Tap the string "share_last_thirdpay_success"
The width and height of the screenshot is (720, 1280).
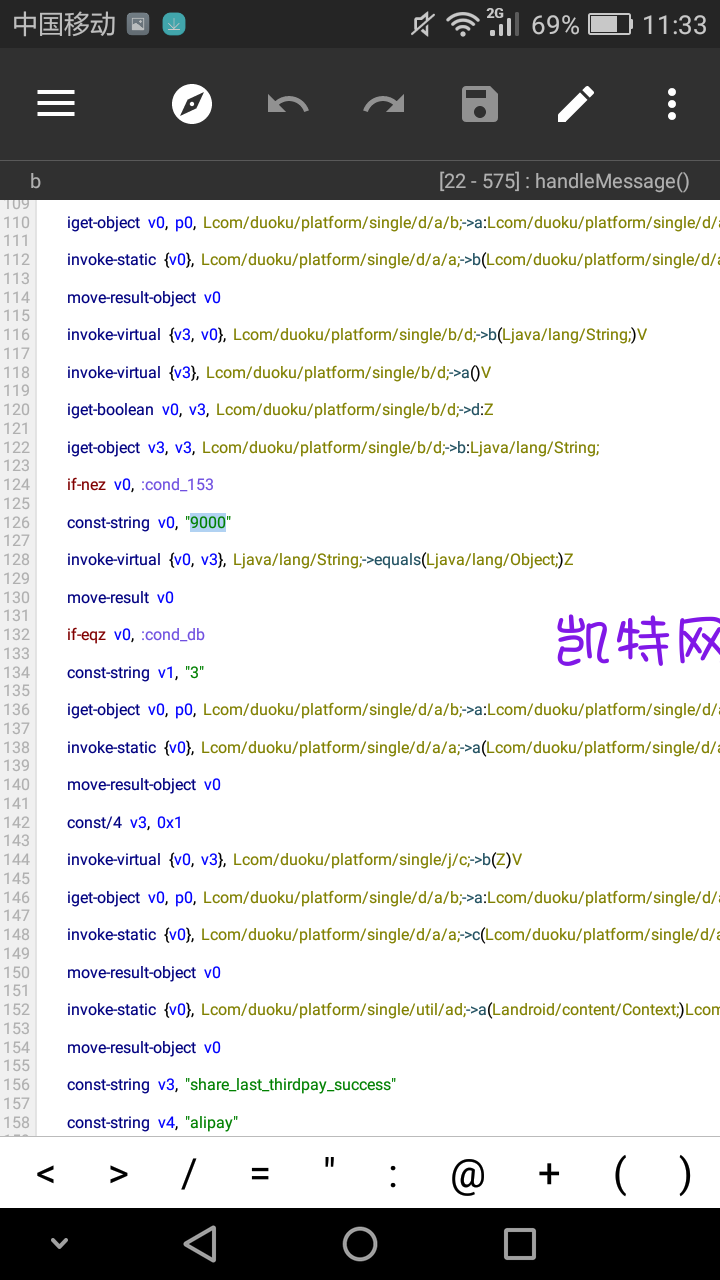(x=290, y=1084)
